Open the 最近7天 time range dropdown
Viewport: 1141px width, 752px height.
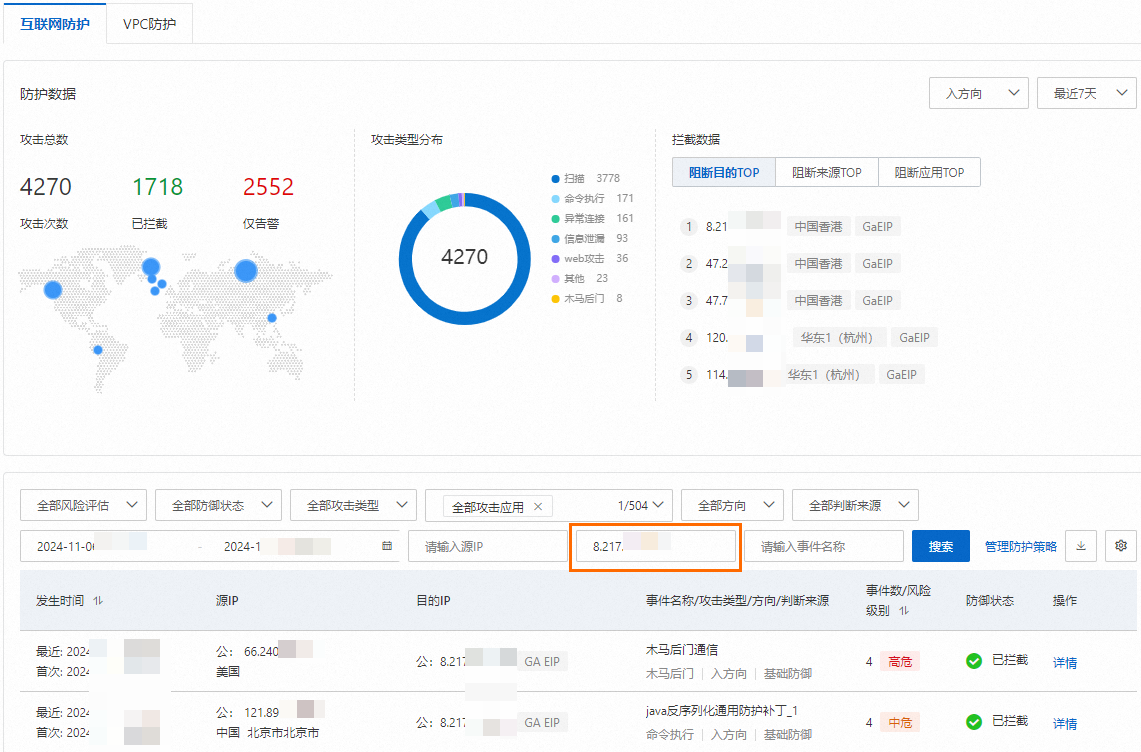pyautogui.click(x=1086, y=93)
